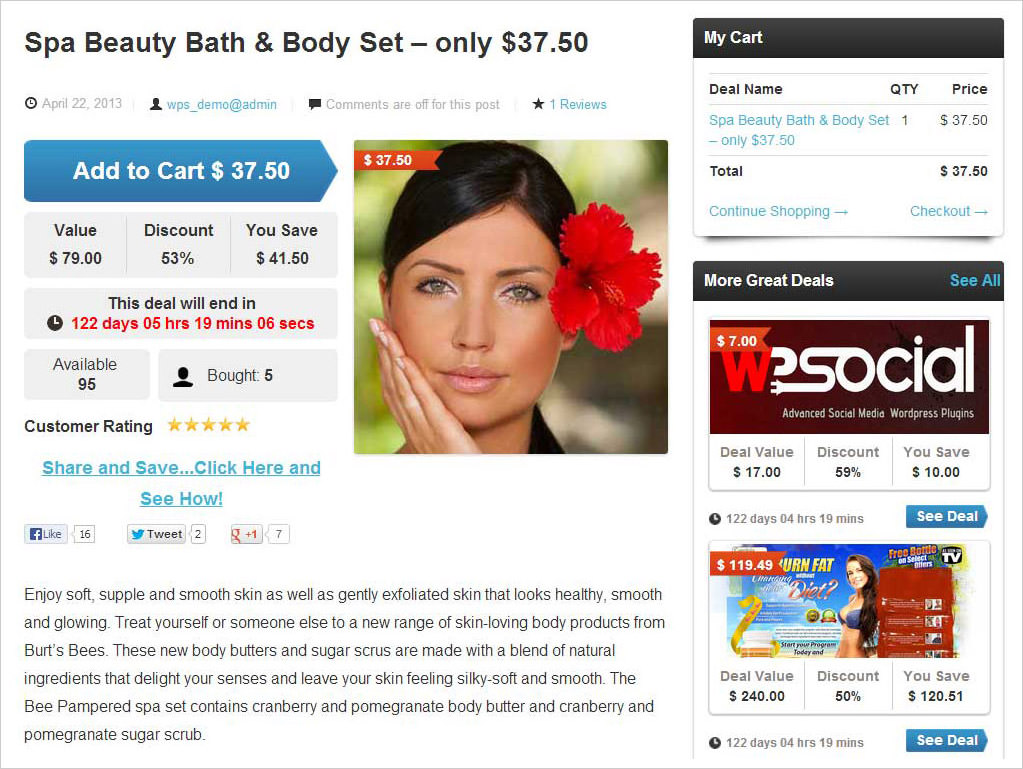Click the Add to Cart $ 37.50 button
The width and height of the screenshot is (1023, 769).
tap(181, 171)
